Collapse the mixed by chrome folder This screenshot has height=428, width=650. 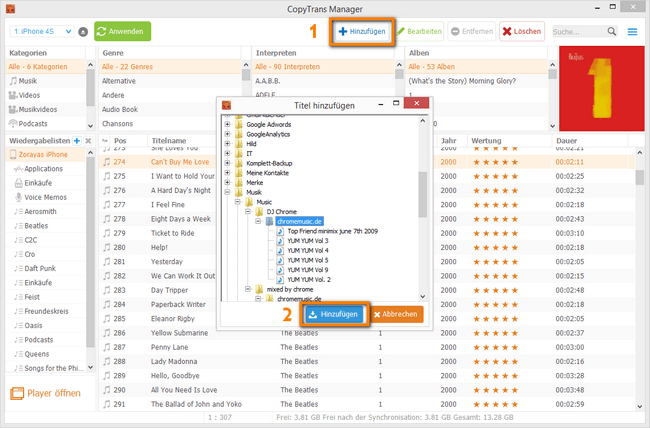[x=247, y=289]
